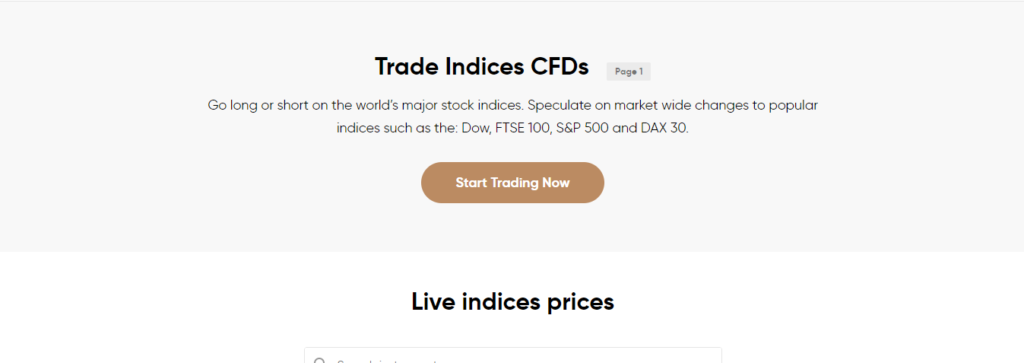Click the Trade Indices CFDs heading
Viewport: 1024px width, 363px height.
482,67
